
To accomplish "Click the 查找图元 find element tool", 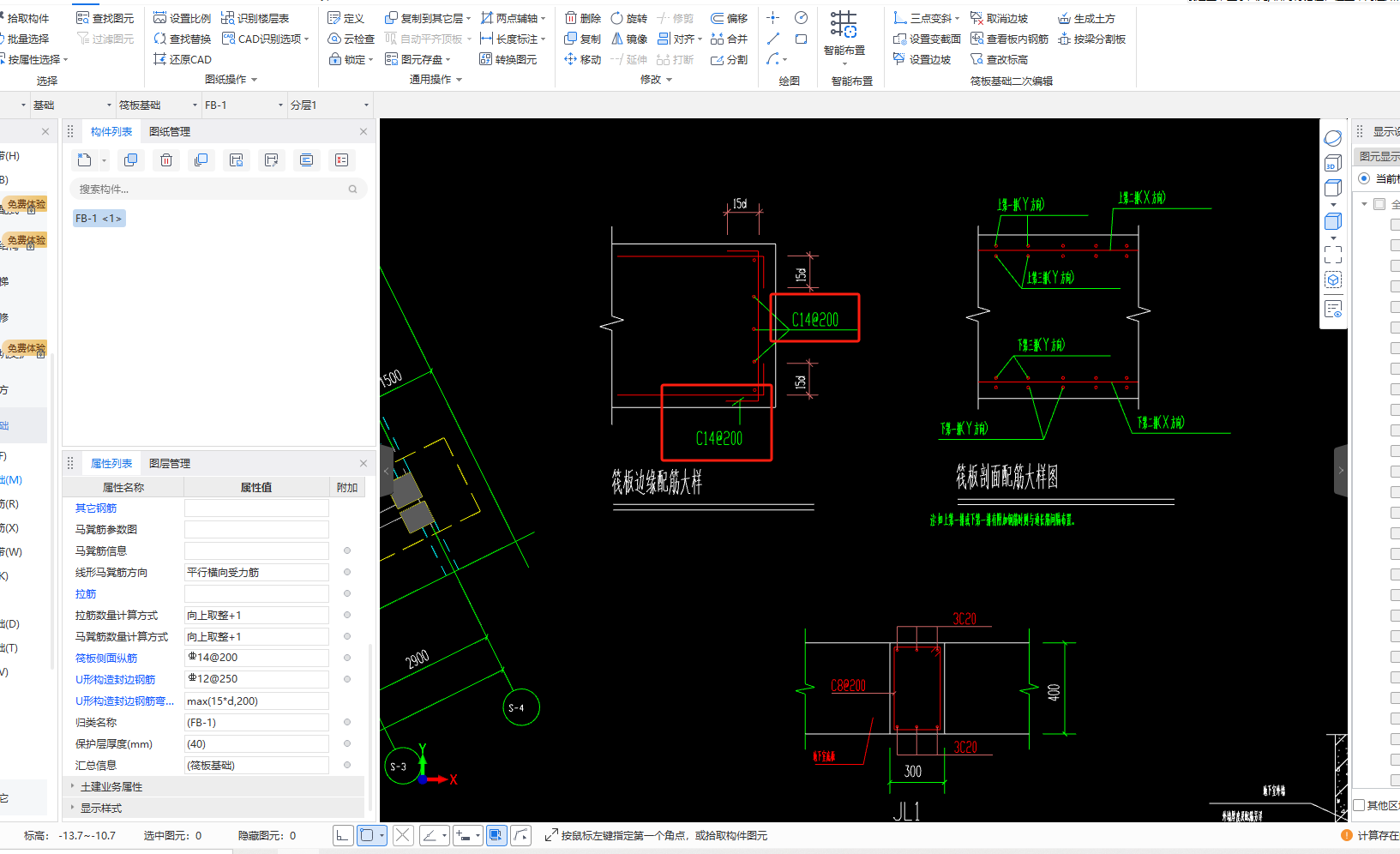I will coord(105,18).
